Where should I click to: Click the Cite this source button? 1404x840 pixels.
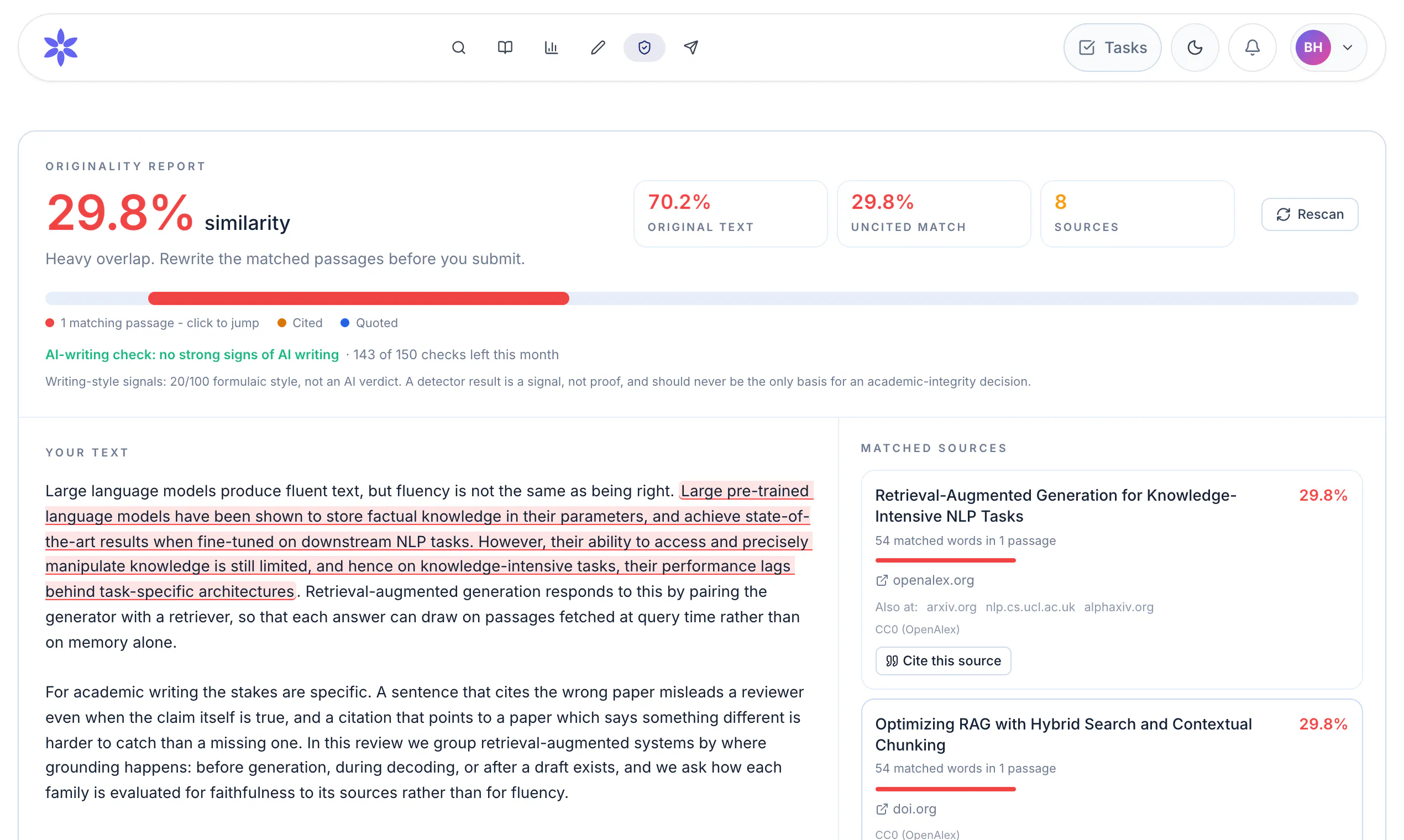pyautogui.click(x=942, y=660)
